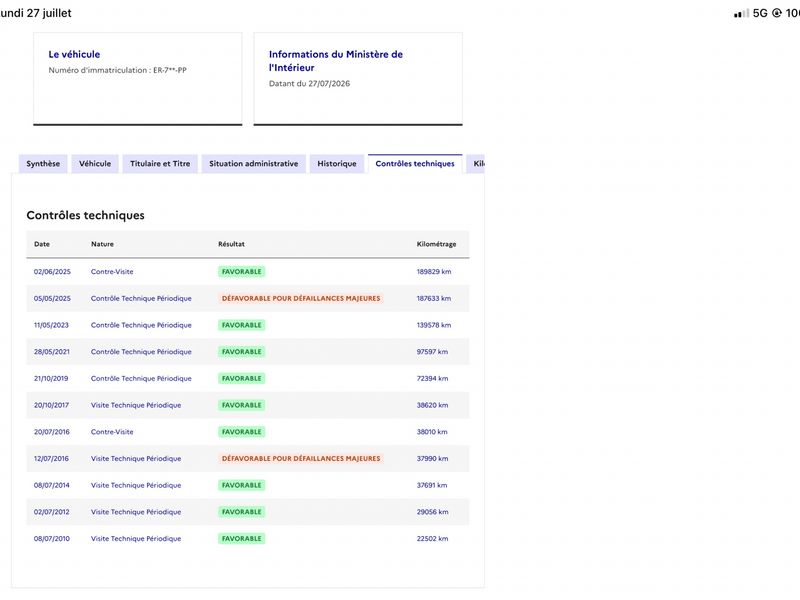Click the 97597 km value
The height and width of the screenshot is (600, 800).
coord(432,352)
